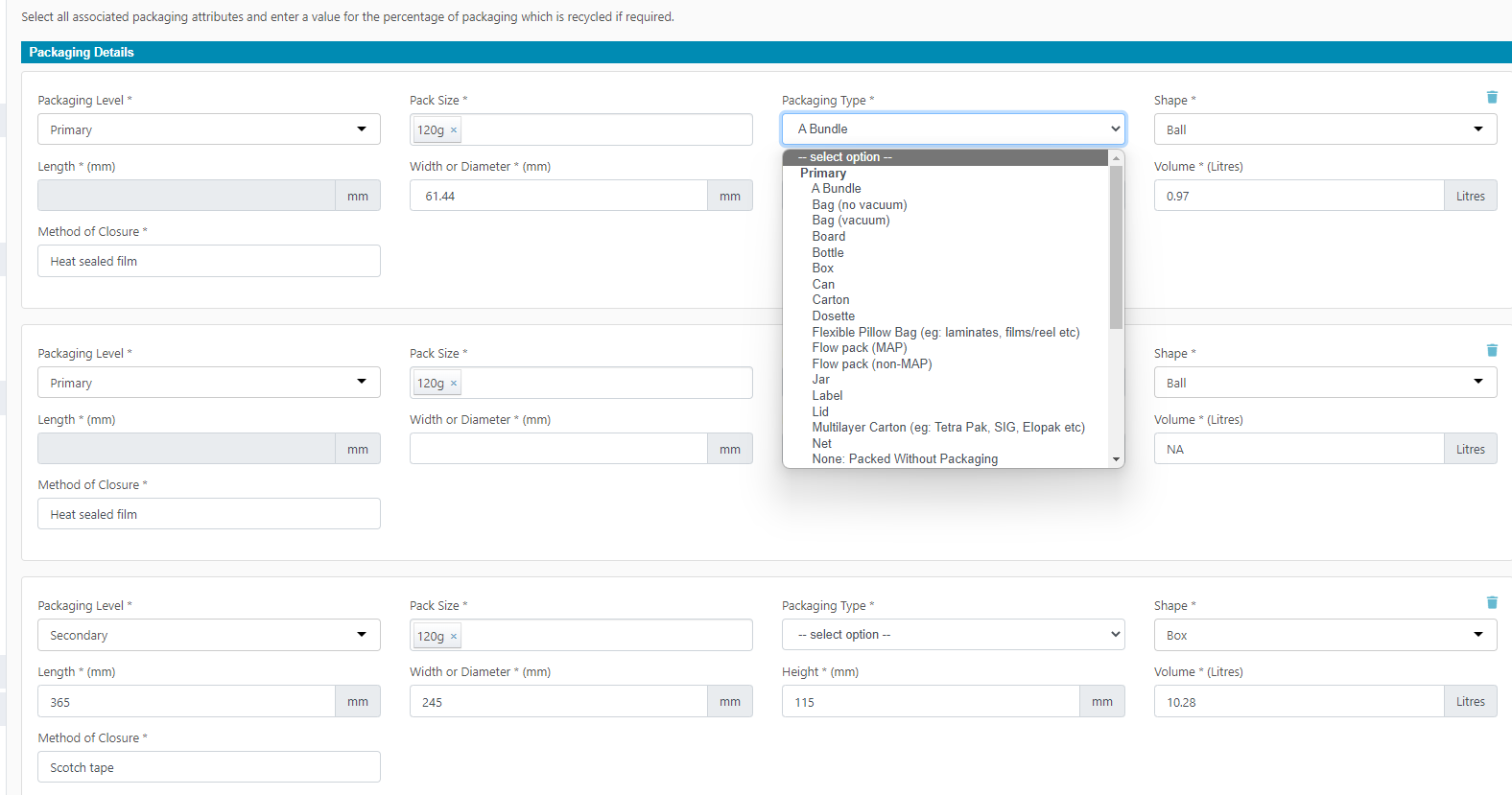Delete the Secondary packaging entry via trash icon

pos(1492,602)
